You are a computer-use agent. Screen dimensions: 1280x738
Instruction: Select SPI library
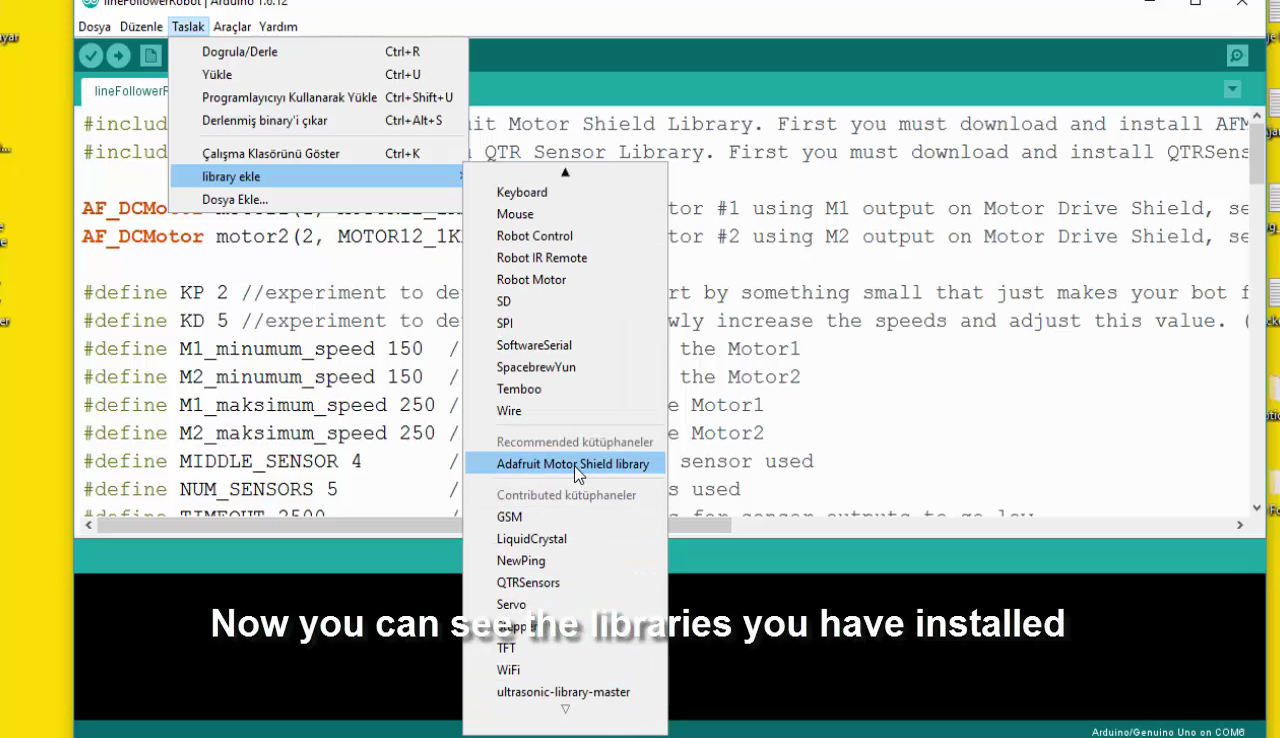coord(565,324)
